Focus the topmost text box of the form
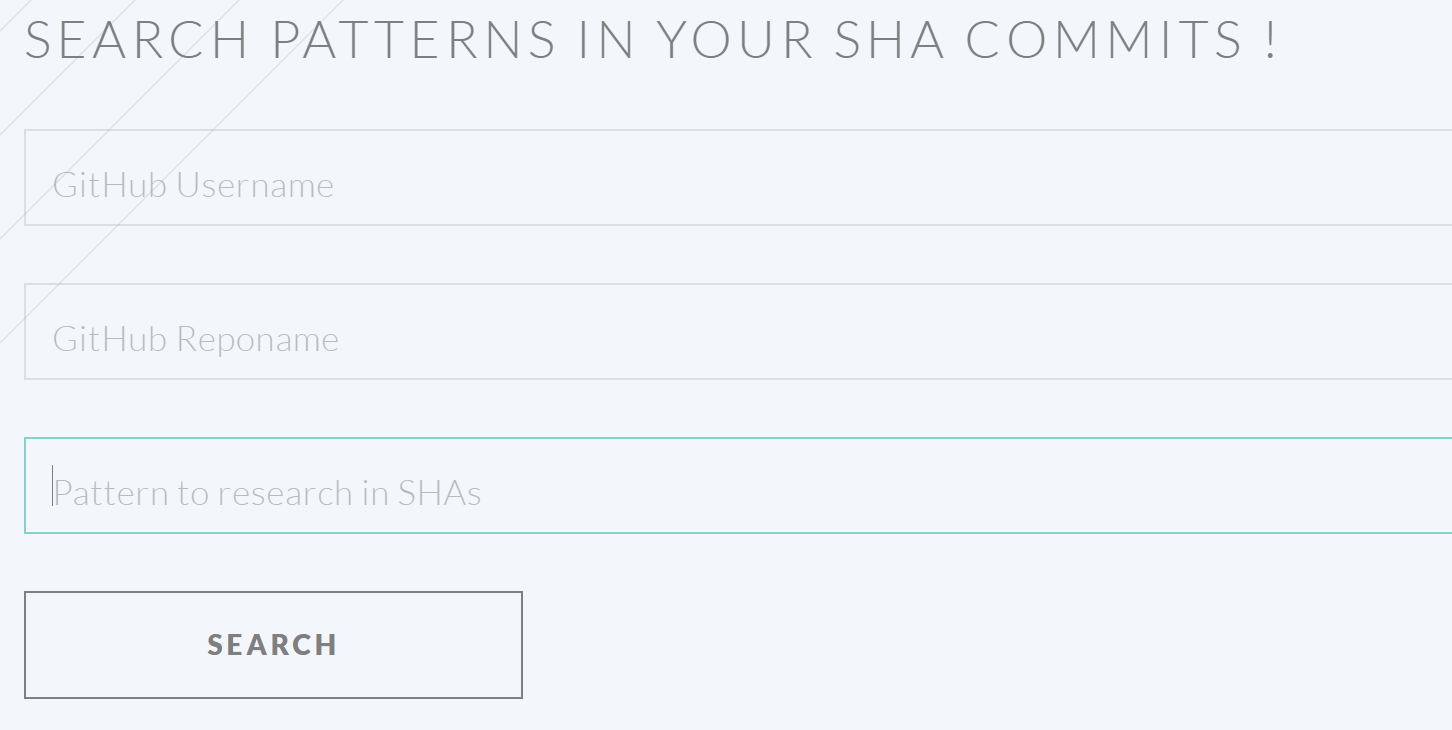 738,178
